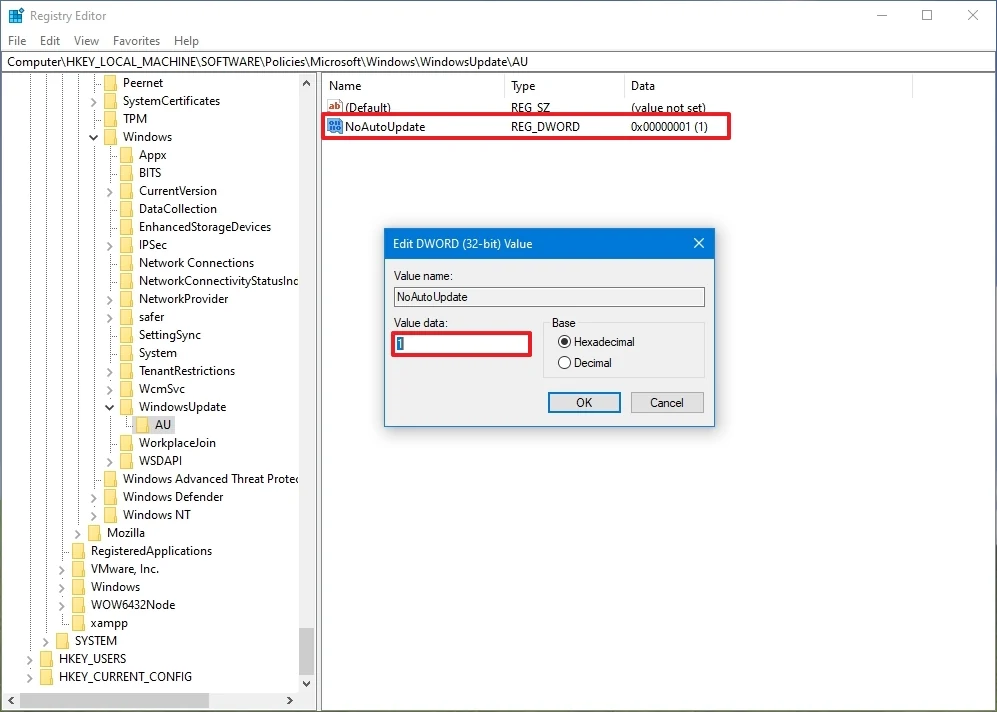Select the SYSTEM key in tree
Viewport: 997px width, 712px height.
(x=96, y=641)
